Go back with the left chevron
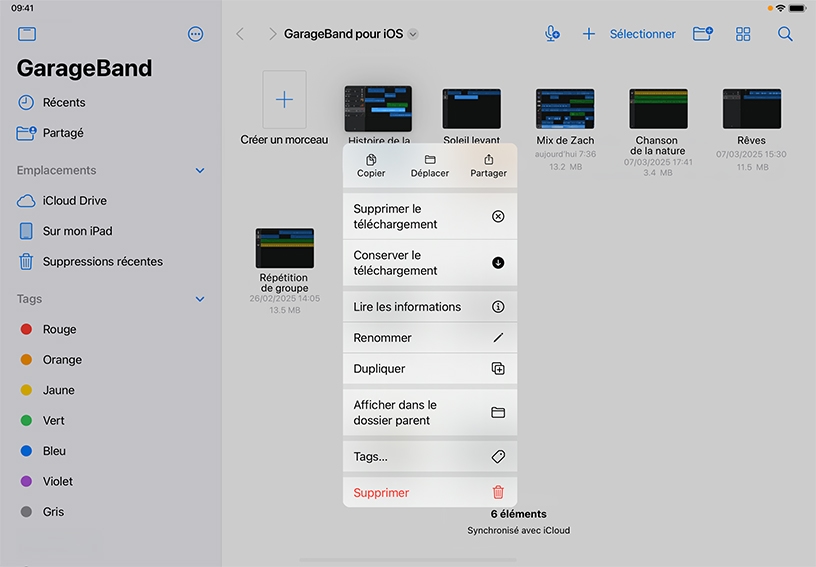816x567 pixels. pos(240,34)
